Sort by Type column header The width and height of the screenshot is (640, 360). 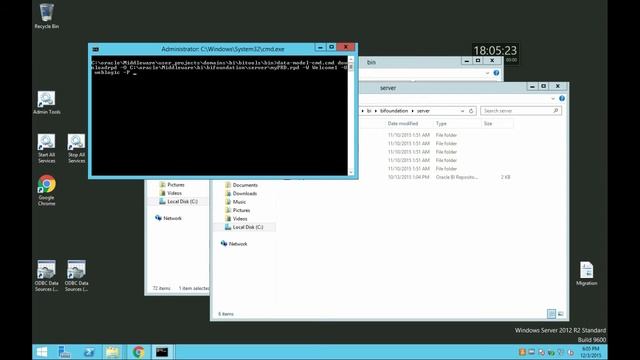[x=441, y=124]
